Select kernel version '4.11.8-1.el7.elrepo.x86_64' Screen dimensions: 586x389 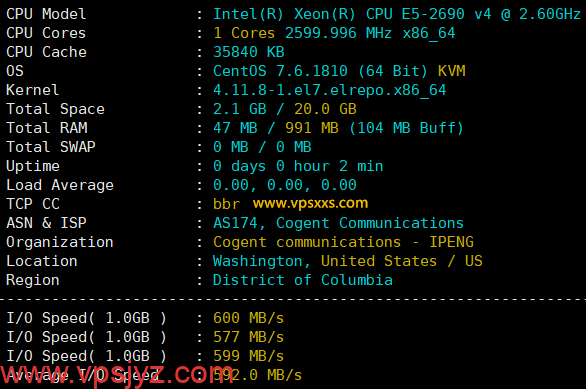point(330,90)
